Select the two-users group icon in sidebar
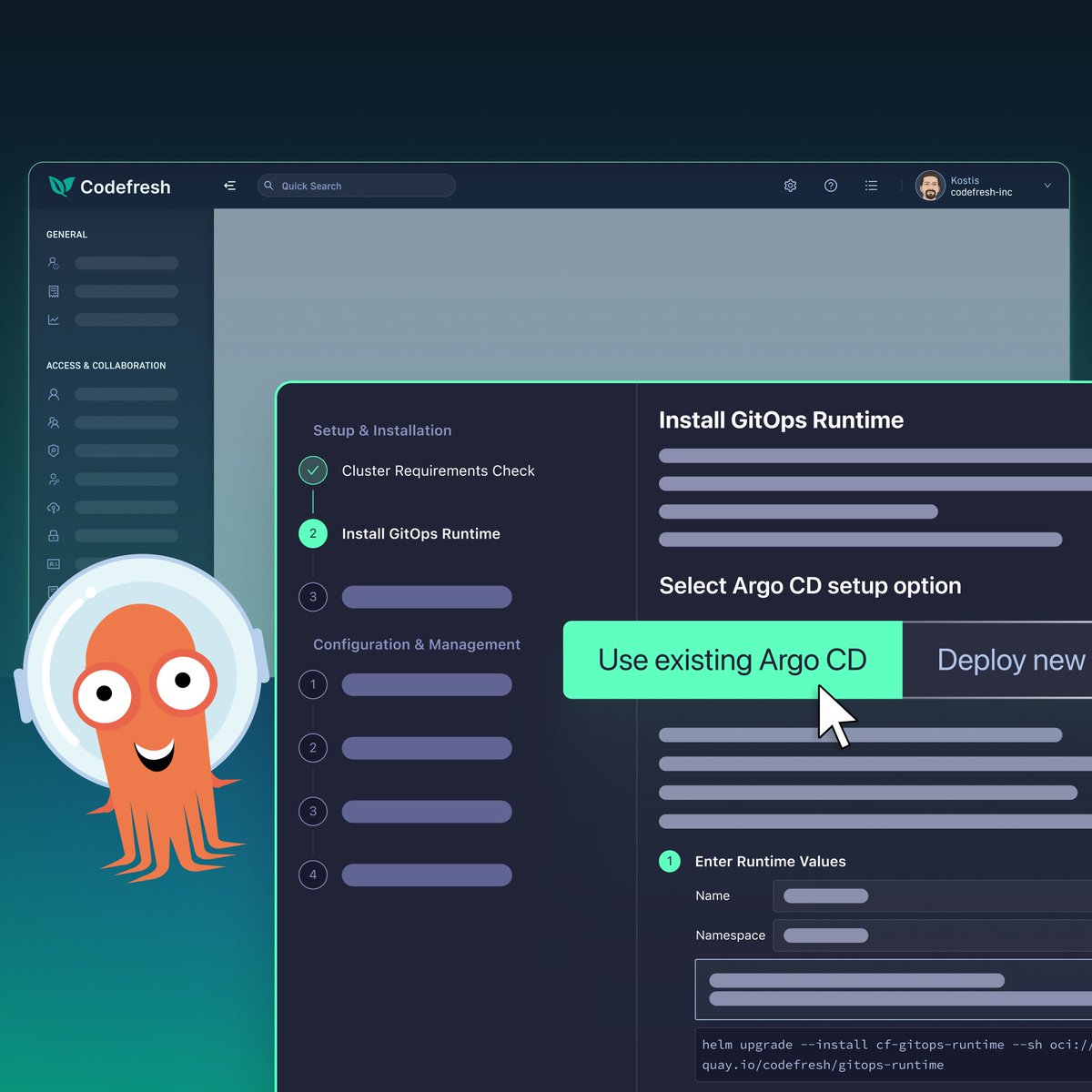This screenshot has height=1092, width=1092. pos(54,422)
